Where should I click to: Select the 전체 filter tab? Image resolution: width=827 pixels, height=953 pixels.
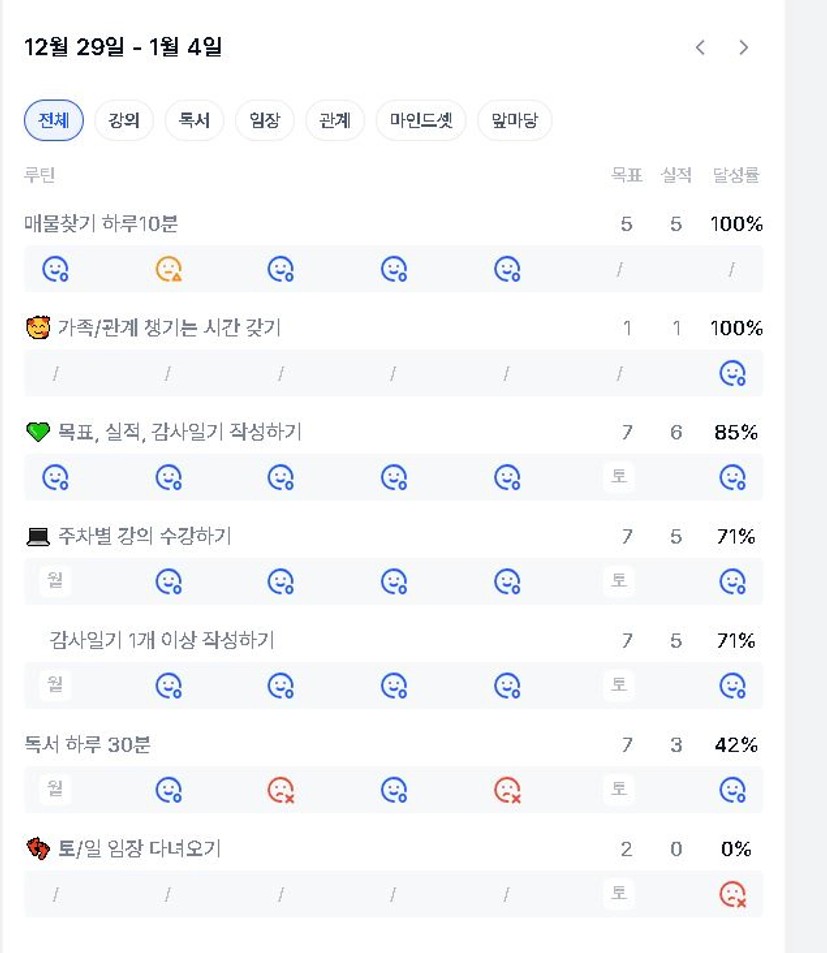pos(54,121)
